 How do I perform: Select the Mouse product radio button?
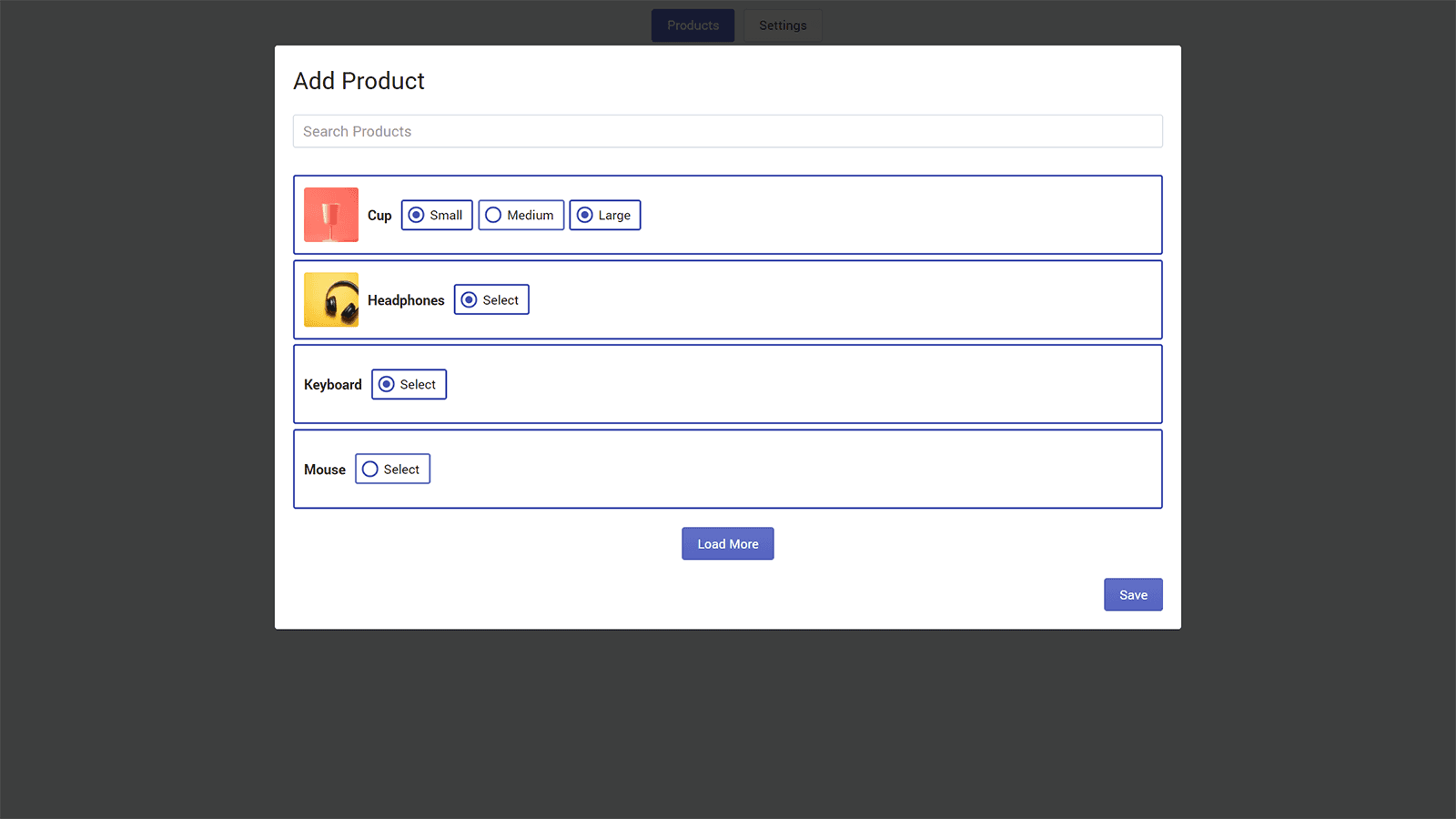[x=369, y=469]
